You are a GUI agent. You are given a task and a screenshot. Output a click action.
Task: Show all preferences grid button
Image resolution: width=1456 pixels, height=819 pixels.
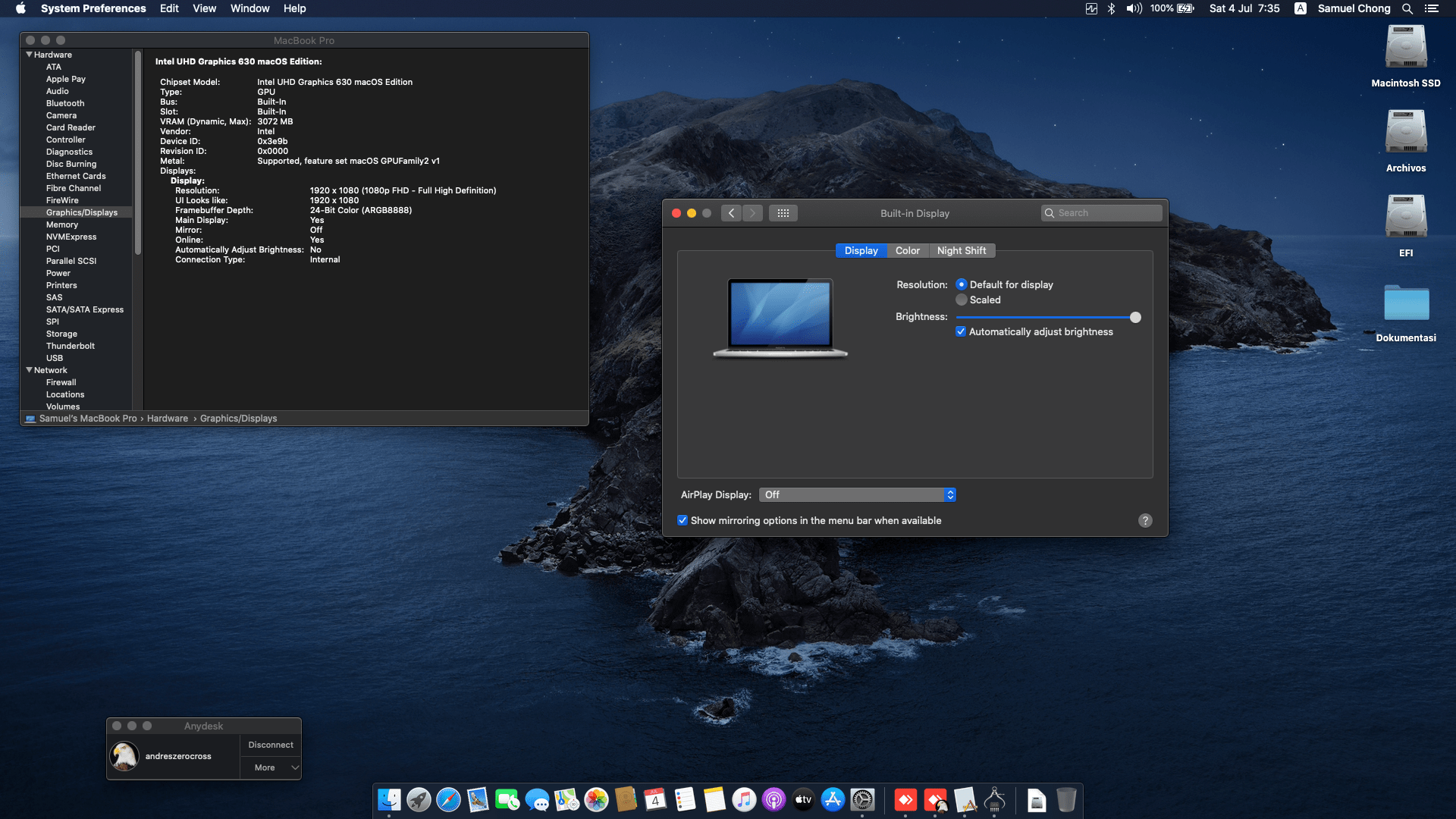[783, 213]
